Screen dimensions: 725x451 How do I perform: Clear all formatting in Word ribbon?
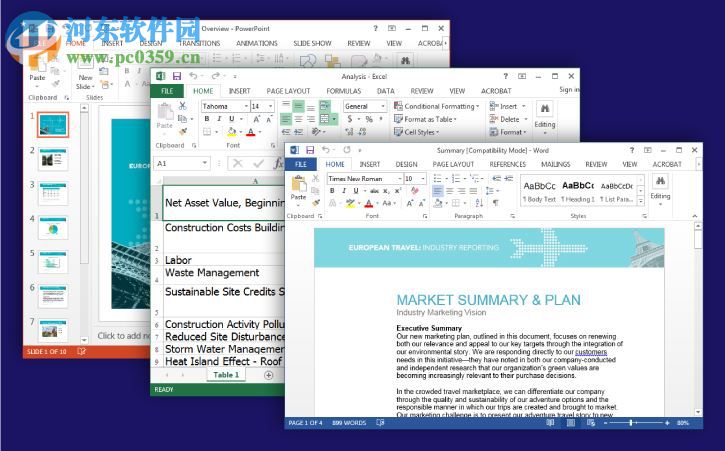[415, 191]
